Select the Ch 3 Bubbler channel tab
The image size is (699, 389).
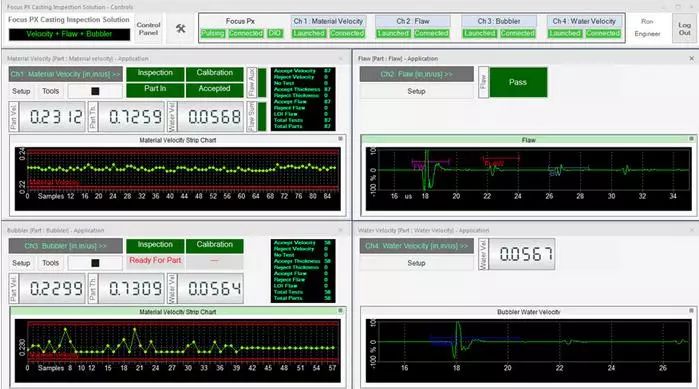tap(499, 21)
